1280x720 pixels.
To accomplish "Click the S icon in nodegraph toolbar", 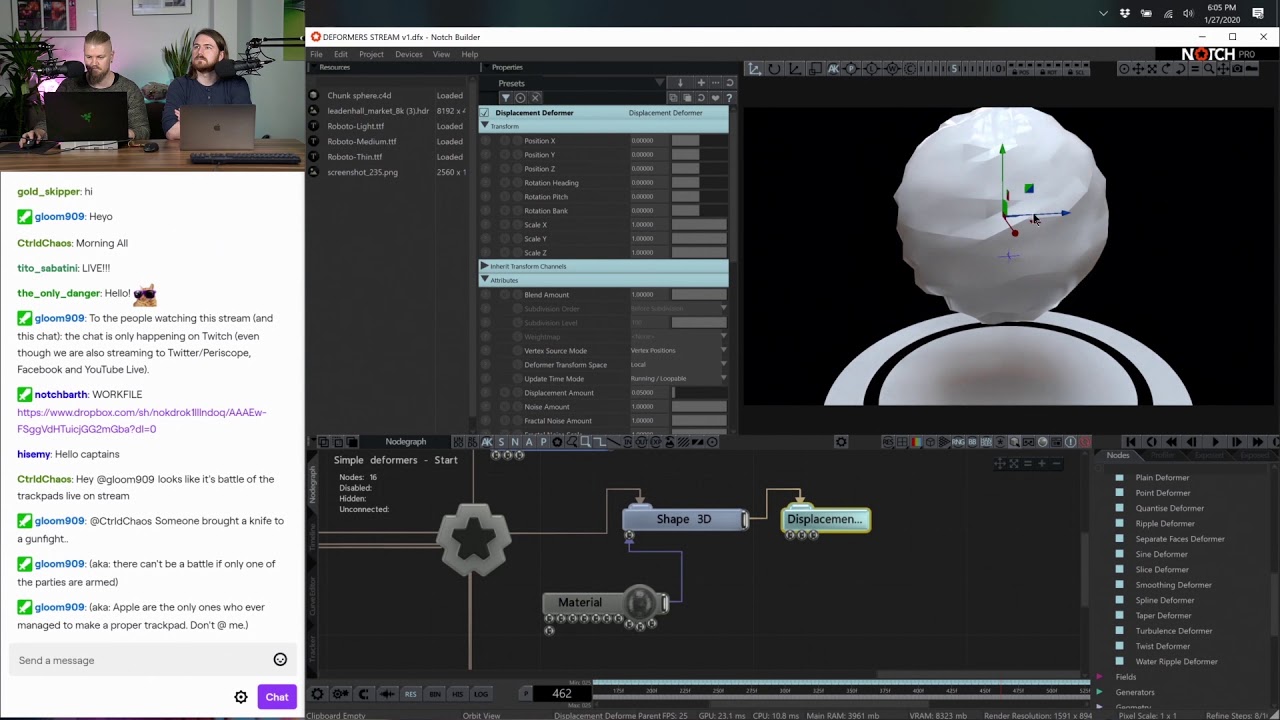I will click(501, 442).
